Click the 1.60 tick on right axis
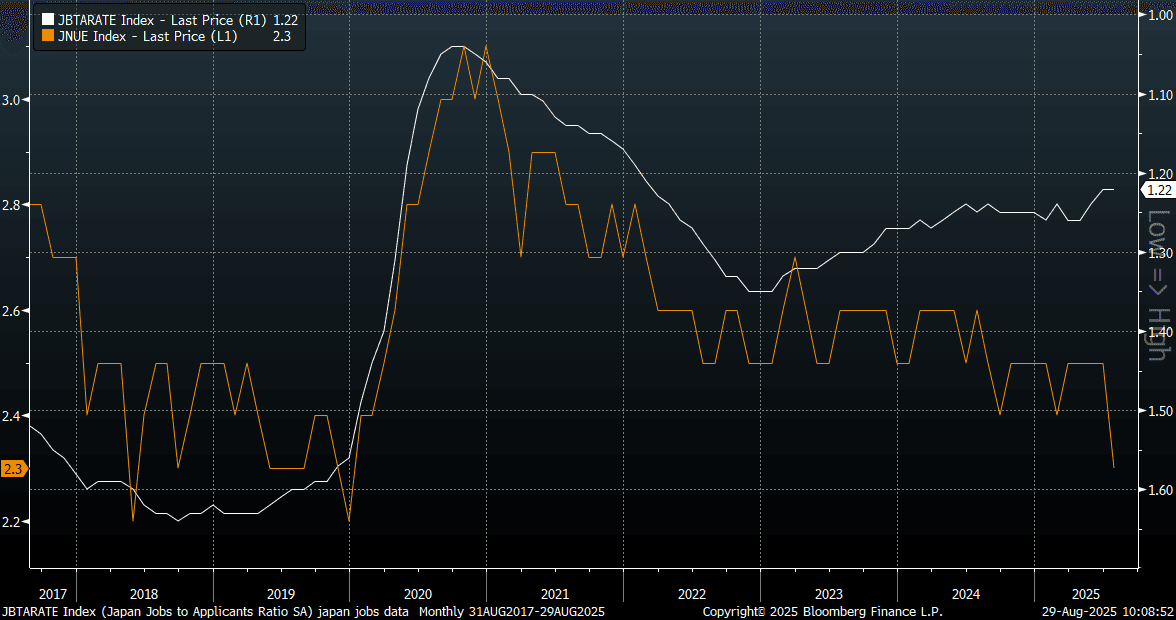The image size is (1176, 620). pos(1158,490)
